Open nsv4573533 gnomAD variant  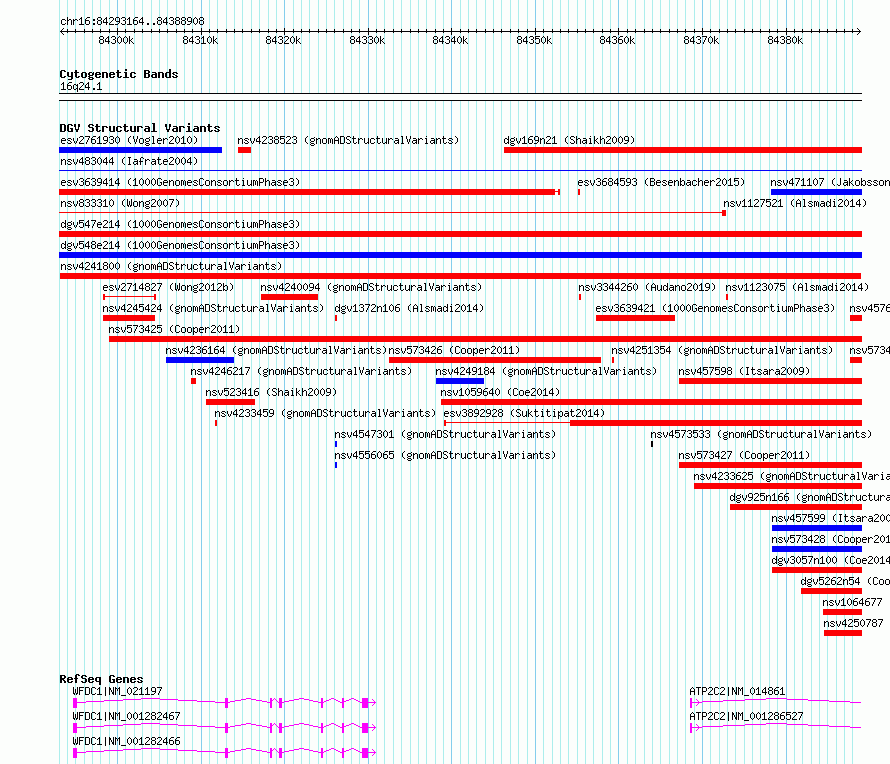pyautogui.click(x=761, y=434)
